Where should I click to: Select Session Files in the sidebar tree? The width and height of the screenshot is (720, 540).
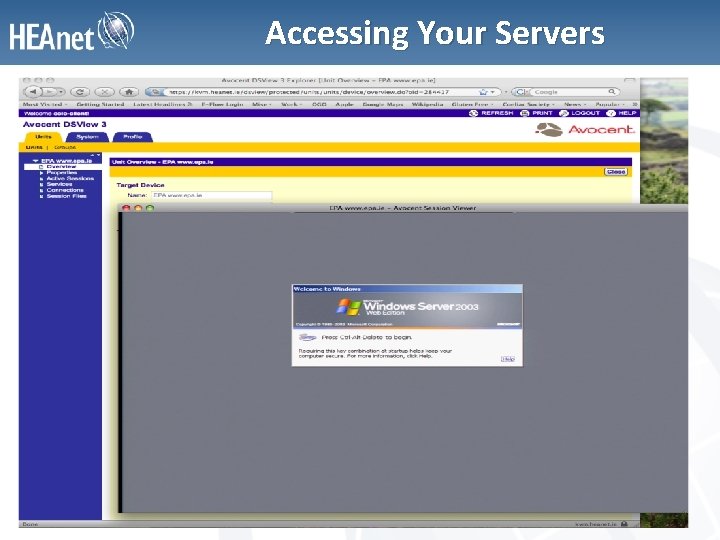pyautogui.click(x=66, y=196)
